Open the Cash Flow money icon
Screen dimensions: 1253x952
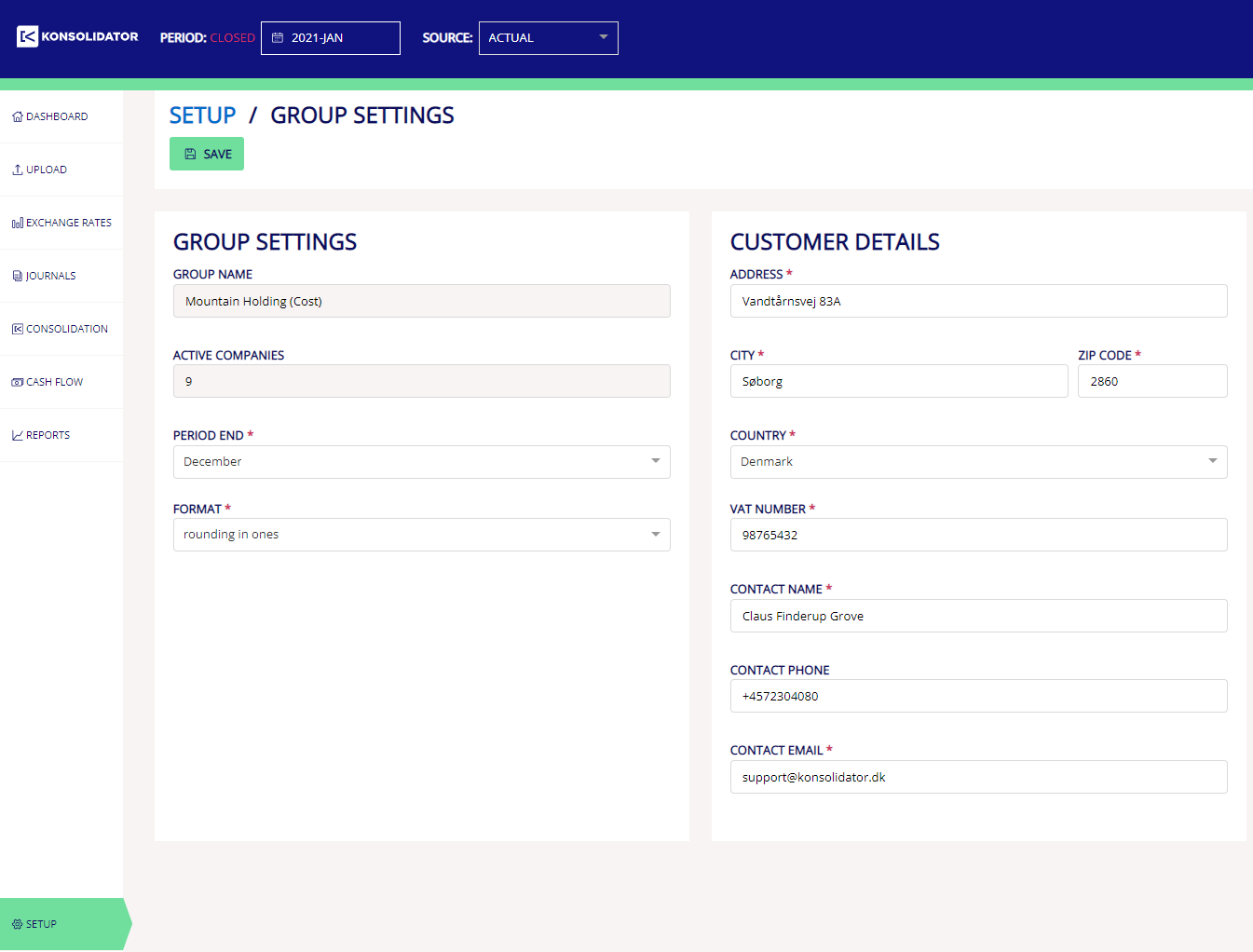[x=17, y=383]
